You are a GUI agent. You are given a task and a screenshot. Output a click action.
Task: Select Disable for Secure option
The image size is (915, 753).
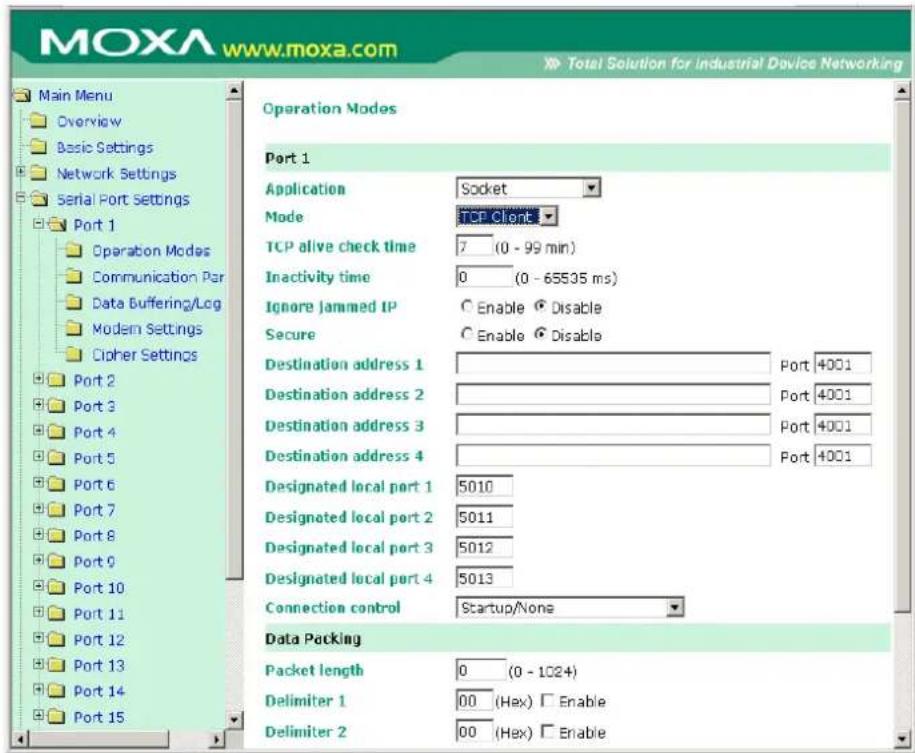click(540, 334)
